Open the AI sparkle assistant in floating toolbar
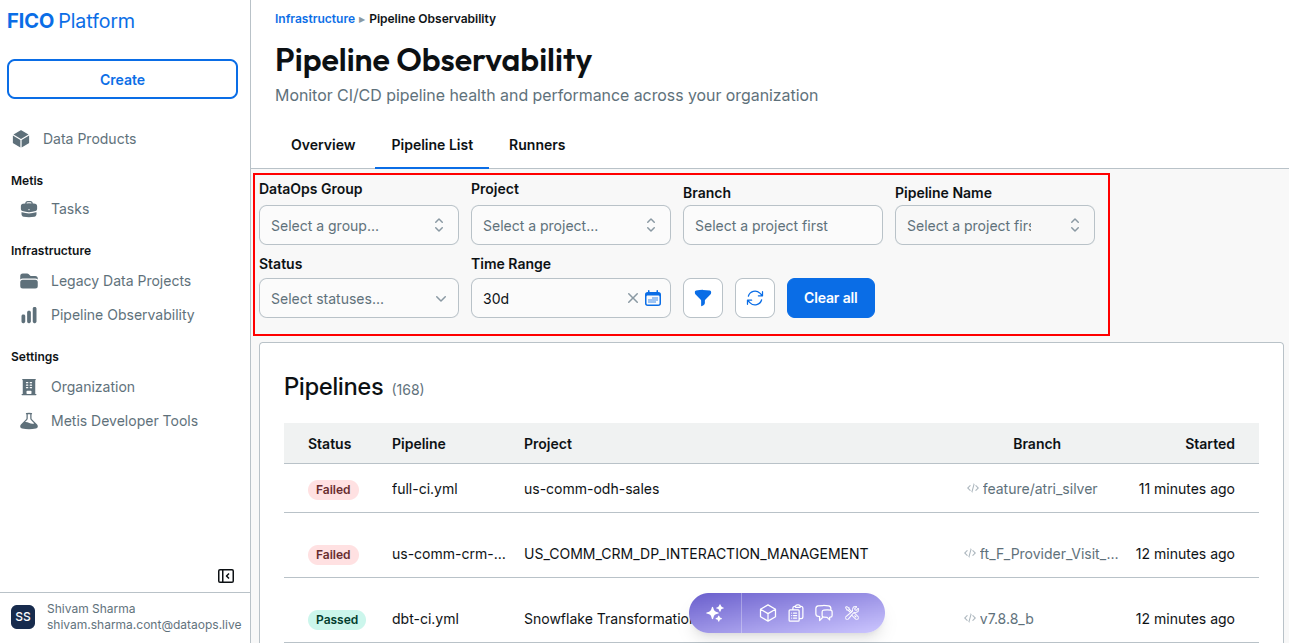Viewport: 1289px width, 643px height. (x=715, y=613)
